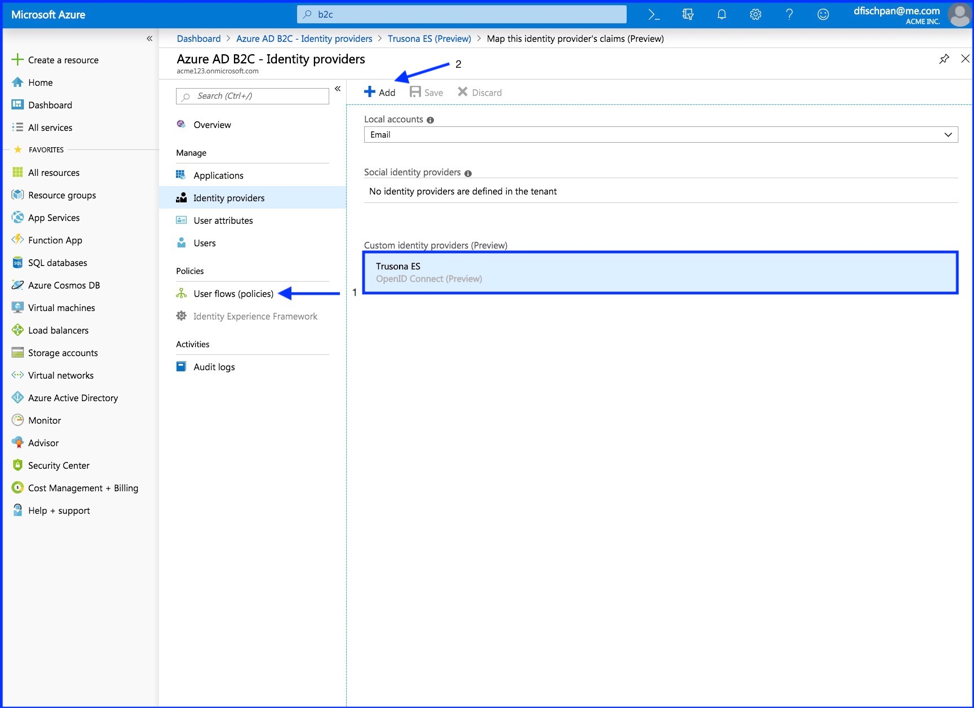Screen dimensions: 974x708
Task: Click the User flows hierarchy icon
Action: click(x=181, y=293)
